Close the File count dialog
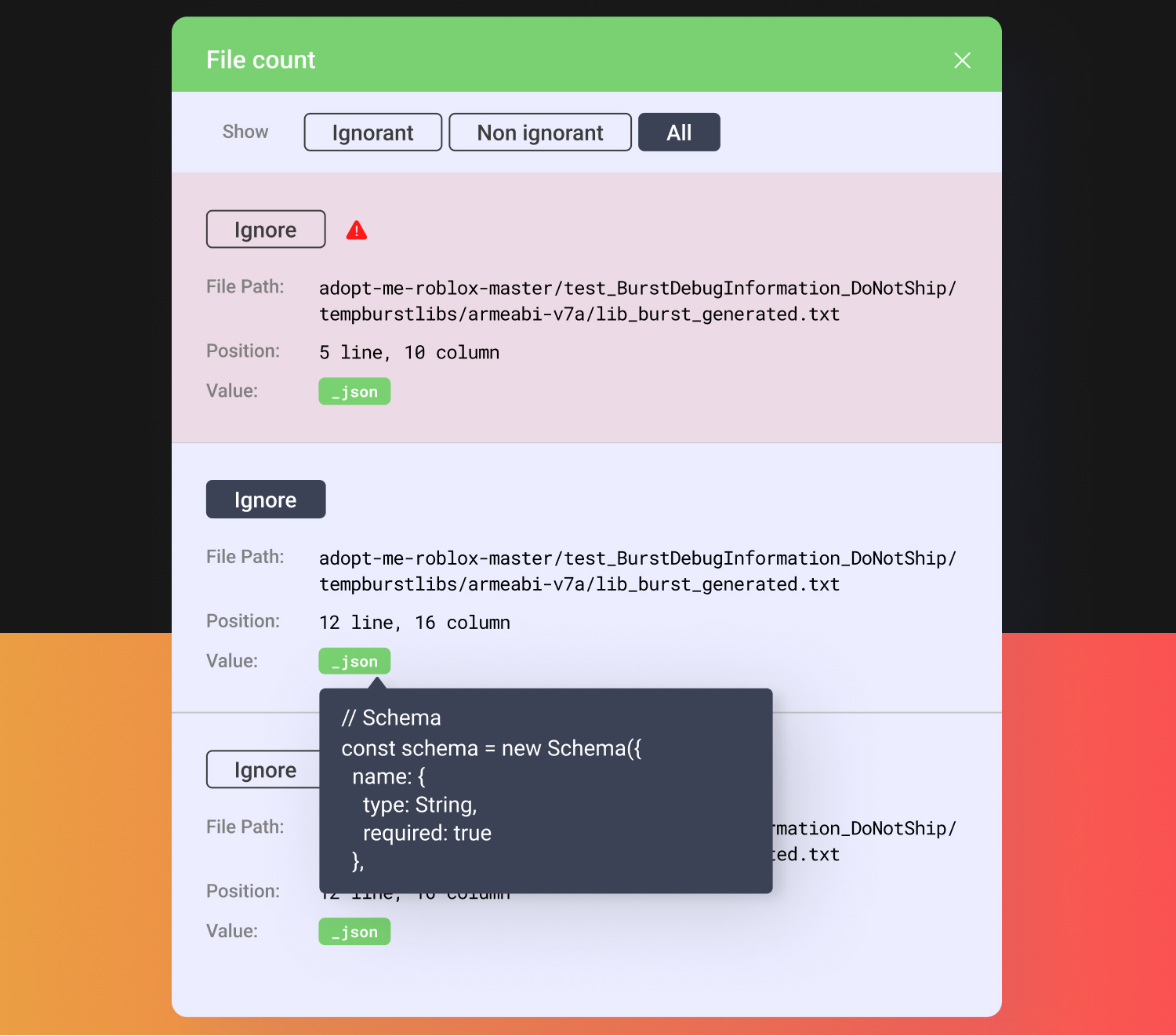1176x1036 pixels. (x=962, y=60)
